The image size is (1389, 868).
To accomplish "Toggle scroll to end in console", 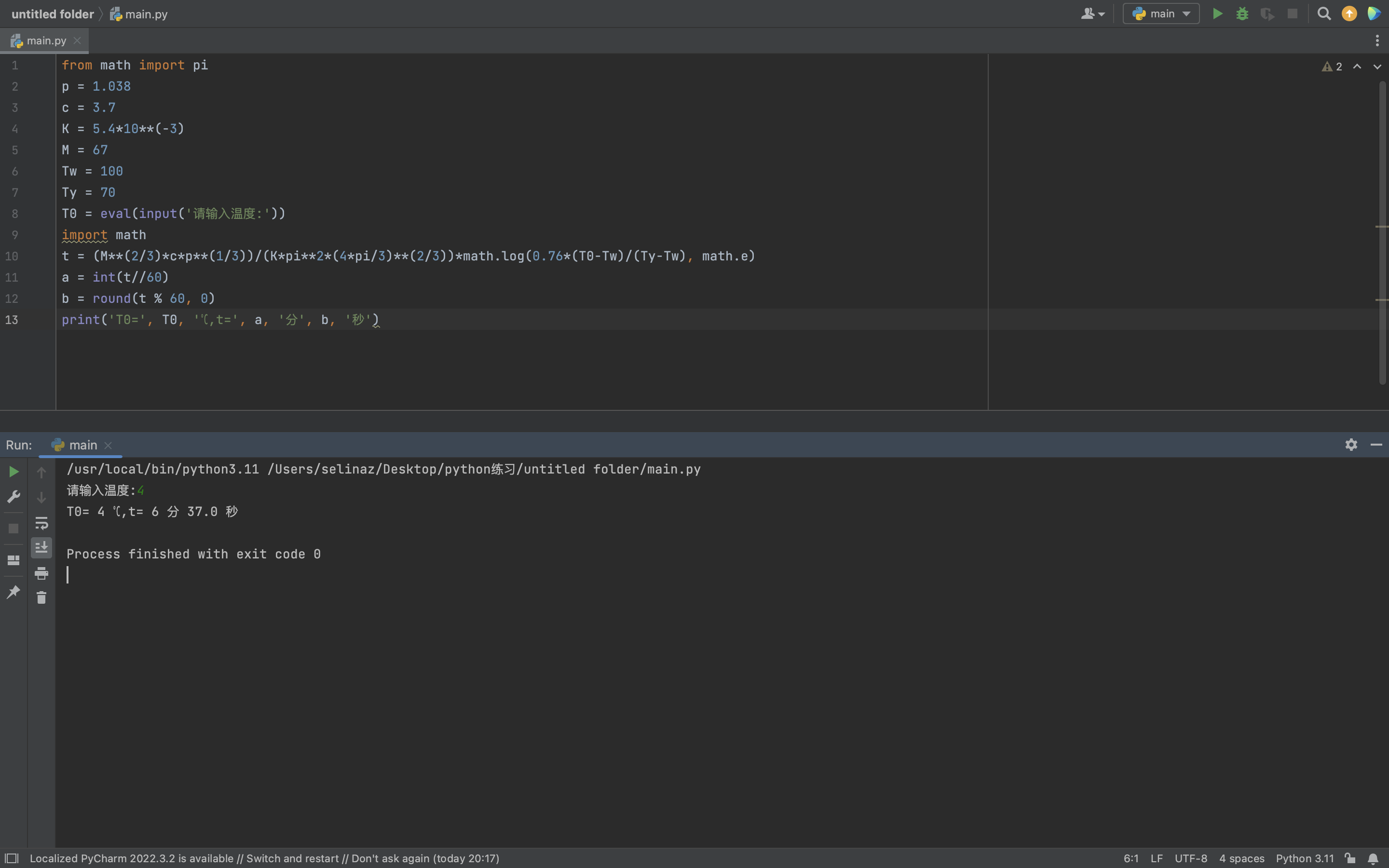I will (x=41, y=548).
